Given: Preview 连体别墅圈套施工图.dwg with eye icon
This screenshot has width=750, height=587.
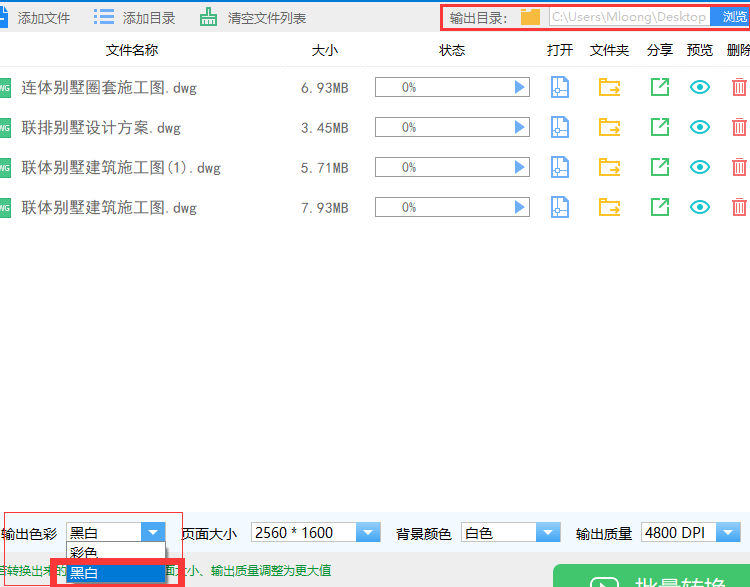Looking at the screenshot, I should pyautogui.click(x=700, y=87).
